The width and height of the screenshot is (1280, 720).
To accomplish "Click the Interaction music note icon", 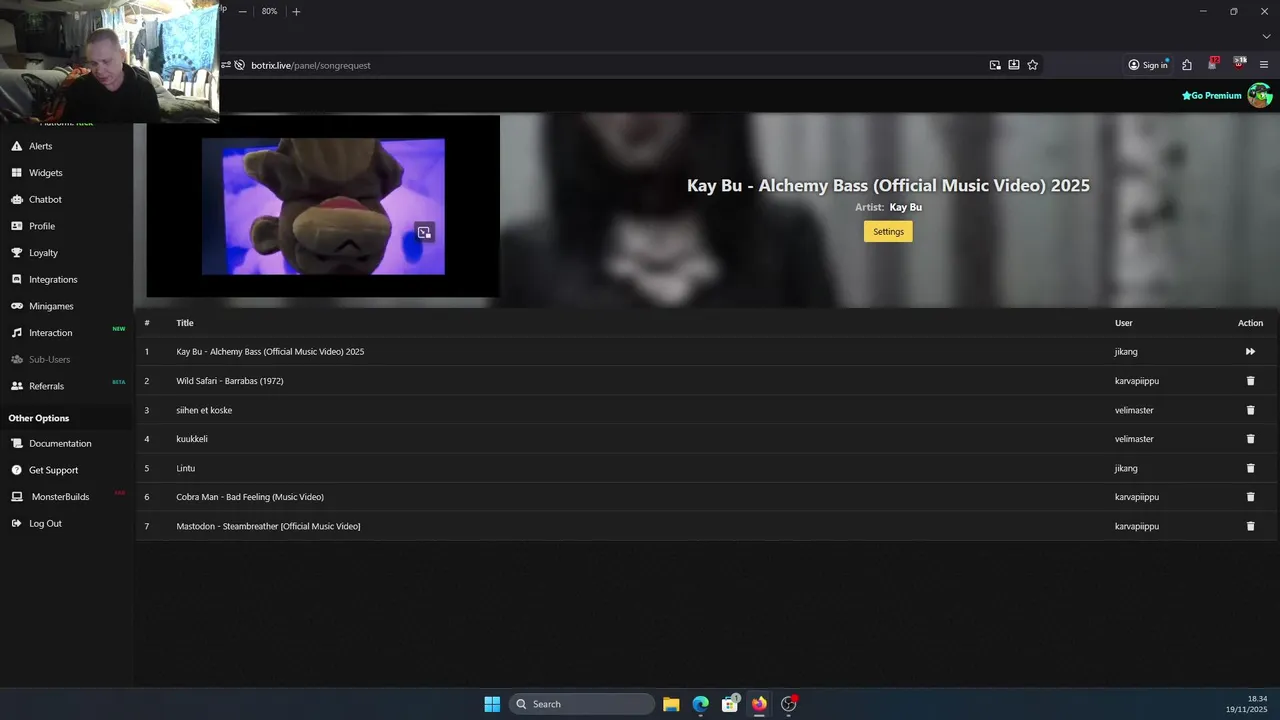I will (x=17, y=333).
